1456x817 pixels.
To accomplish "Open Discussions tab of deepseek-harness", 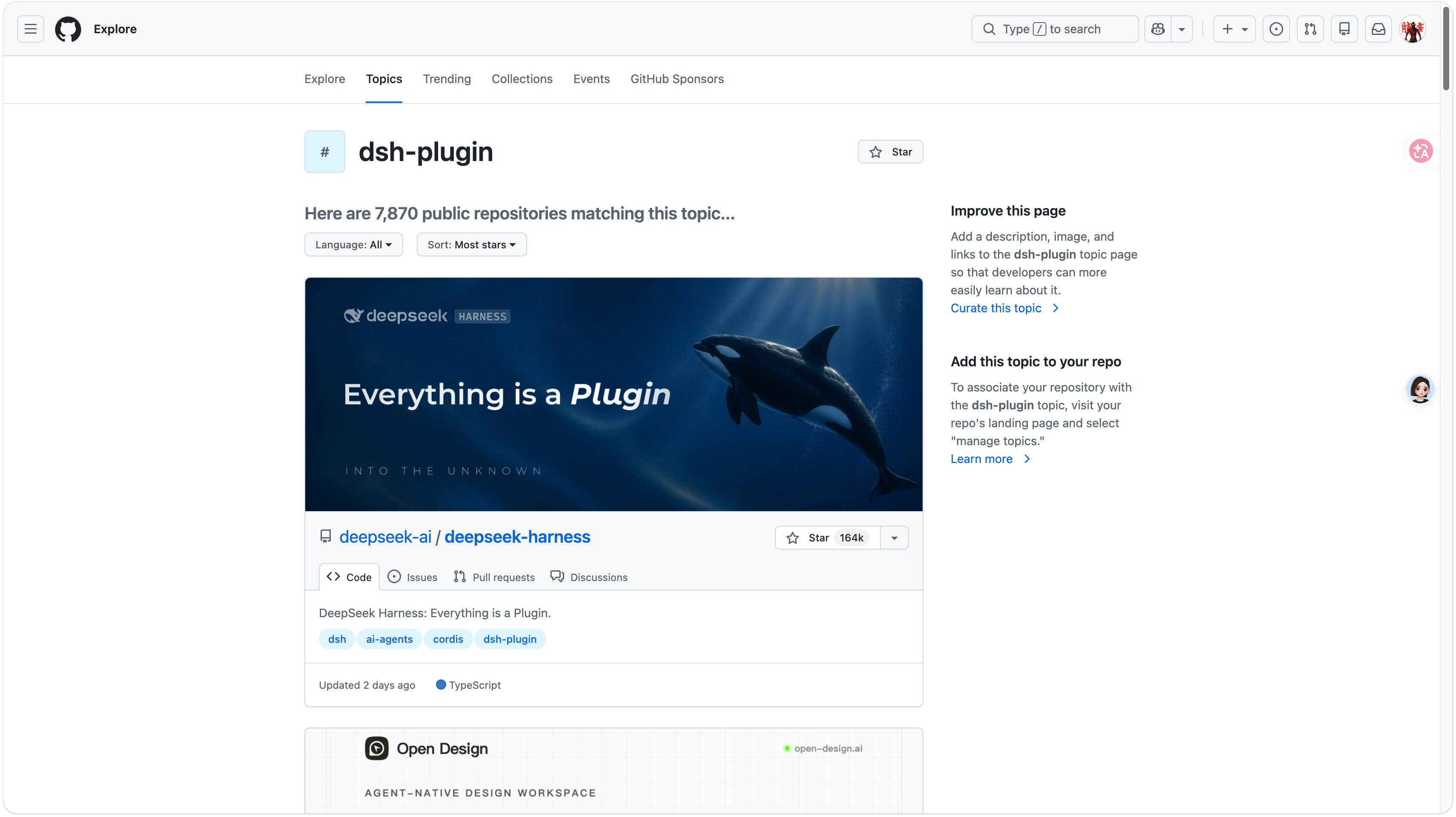I will click(x=589, y=577).
